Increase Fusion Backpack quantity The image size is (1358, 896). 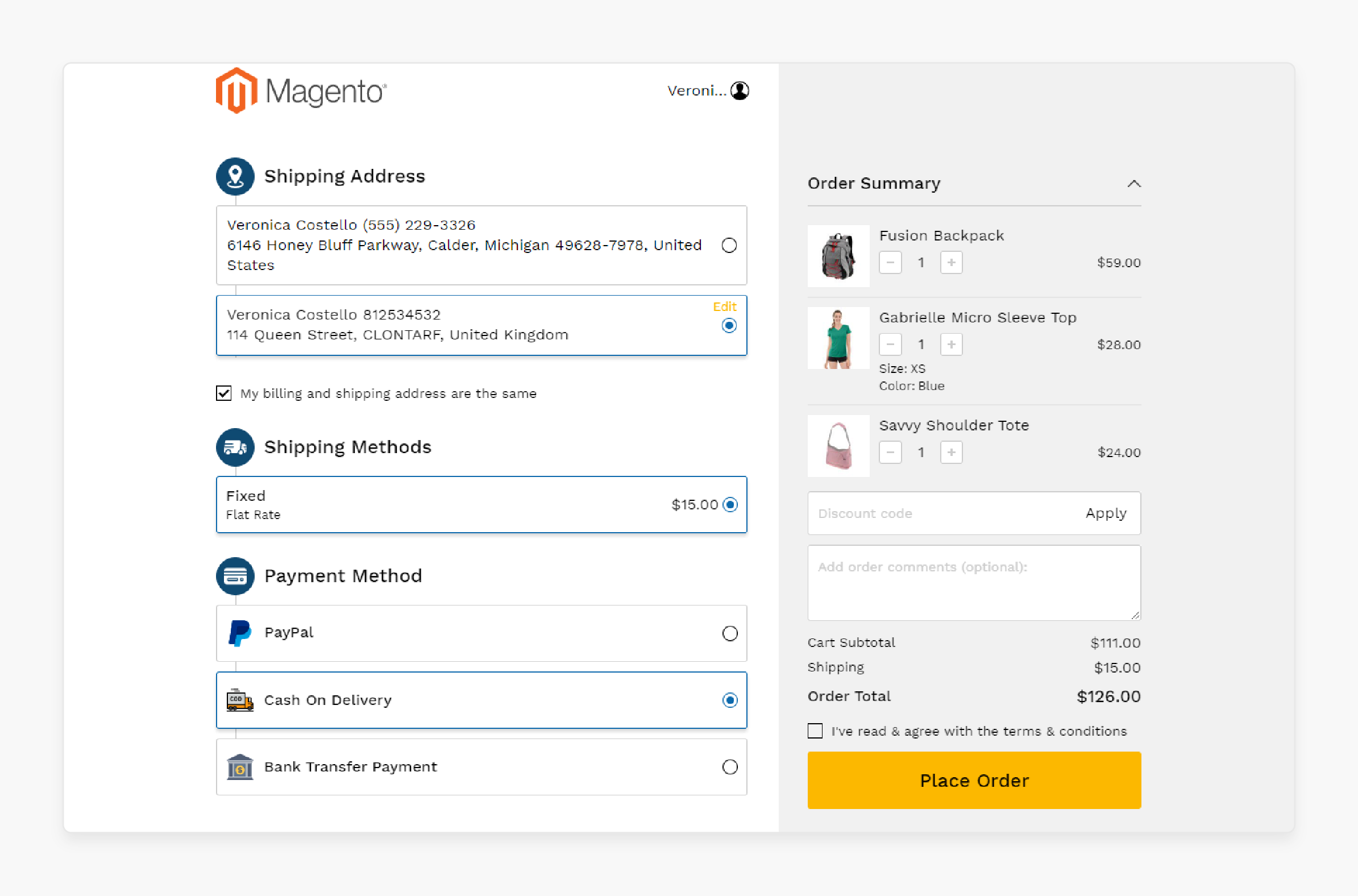(x=951, y=263)
